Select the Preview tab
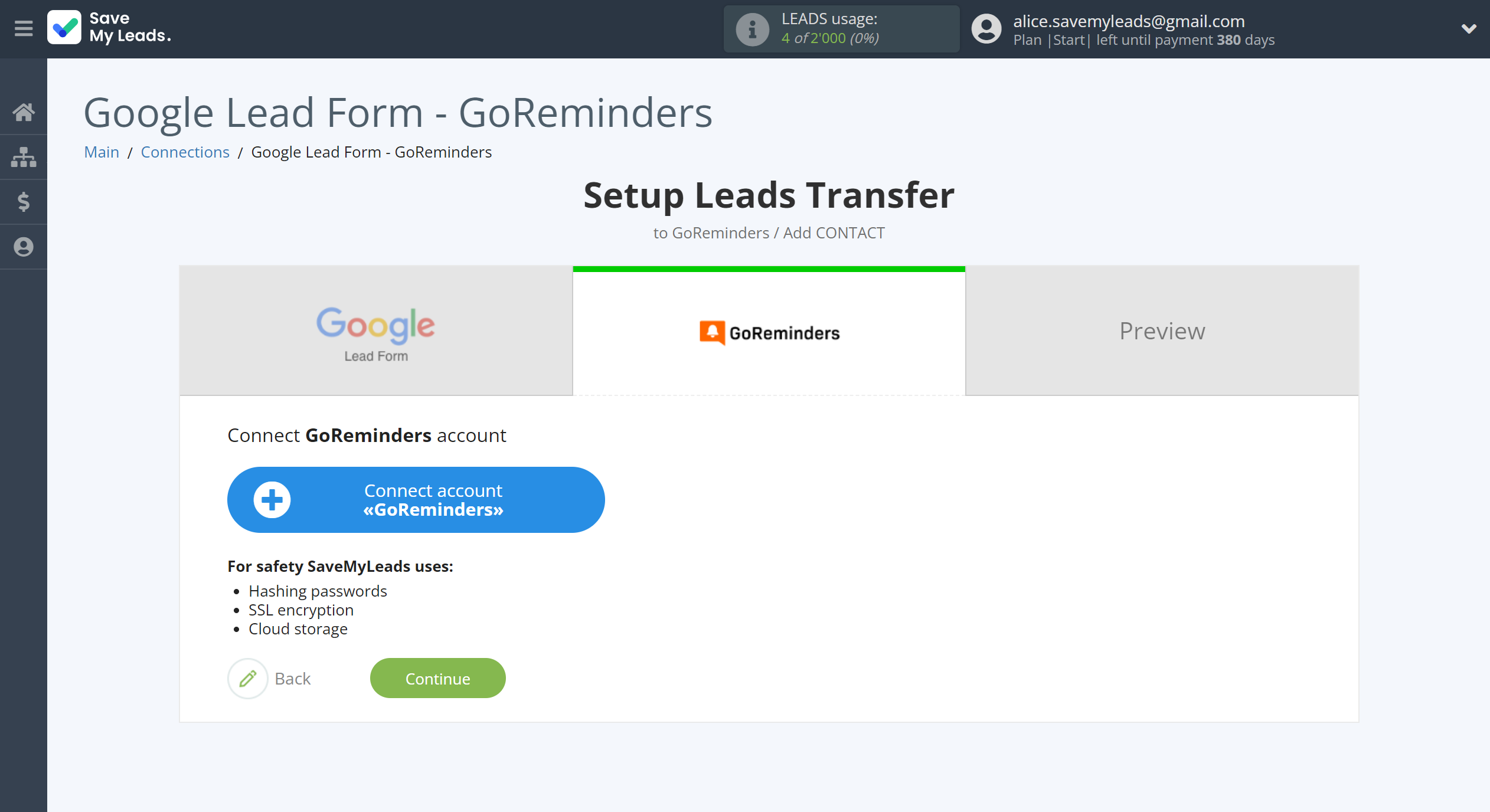 point(1162,330)
